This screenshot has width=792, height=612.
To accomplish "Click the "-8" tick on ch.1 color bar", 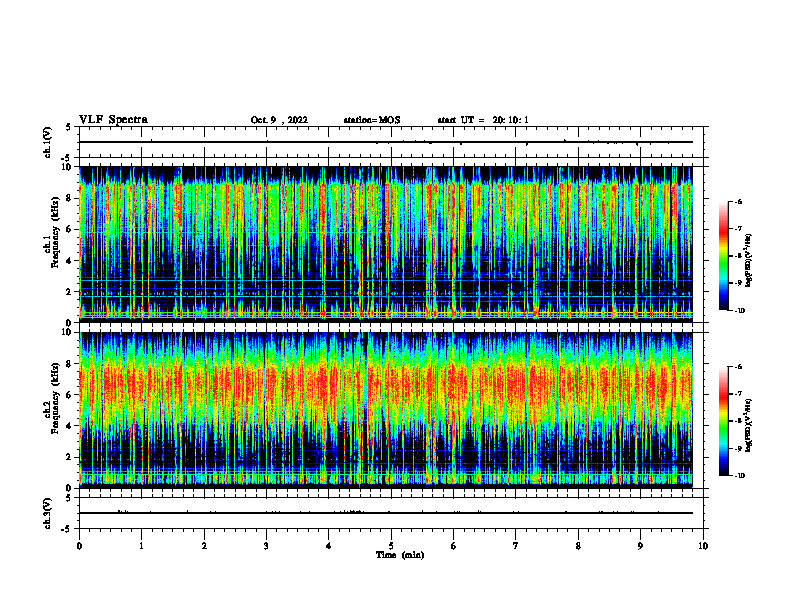I will (738, 256).
